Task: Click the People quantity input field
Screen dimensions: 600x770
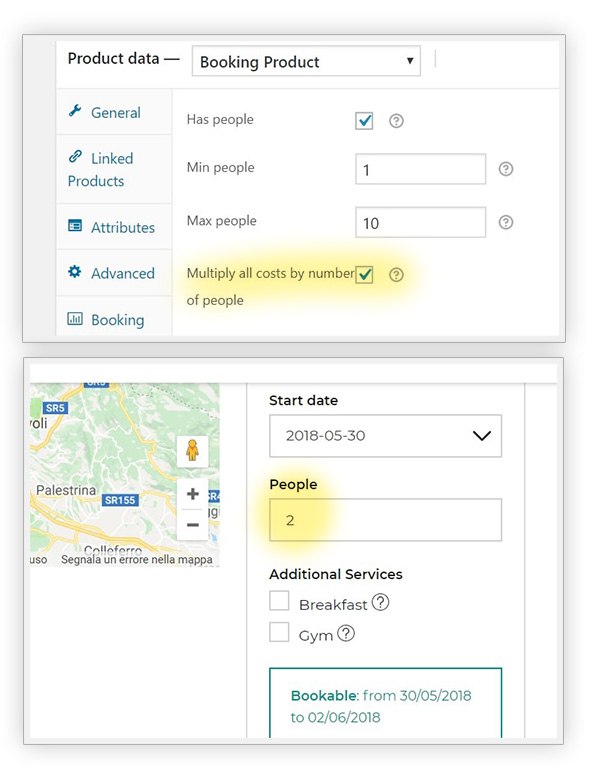Action: click(x=385, y=520)
